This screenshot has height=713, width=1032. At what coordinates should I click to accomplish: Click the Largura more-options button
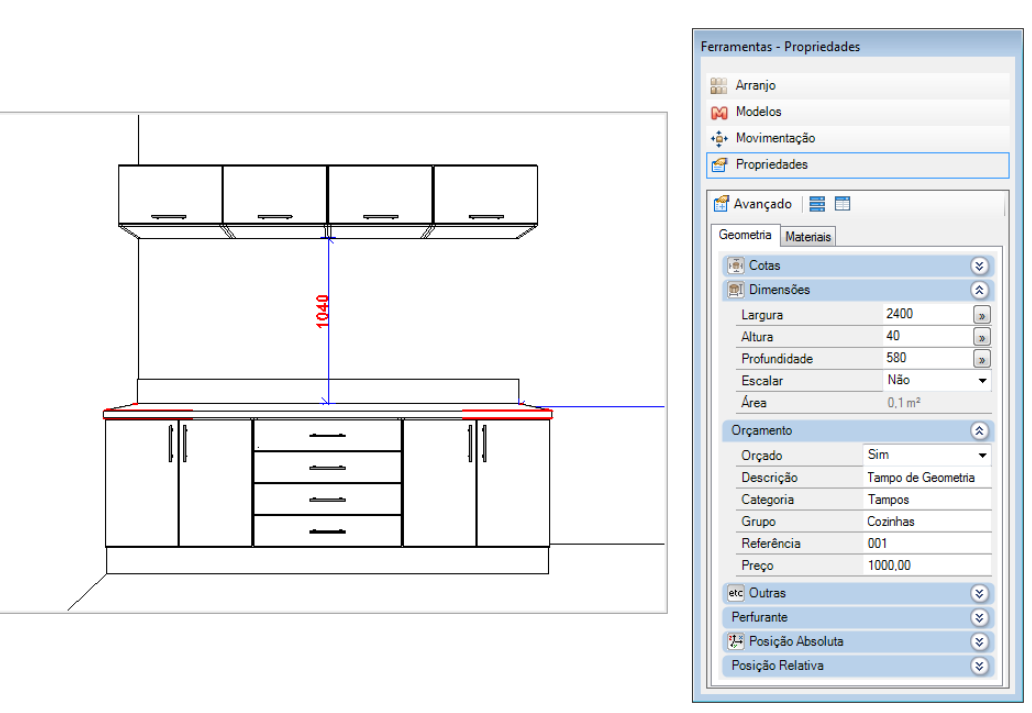[982, 315]
